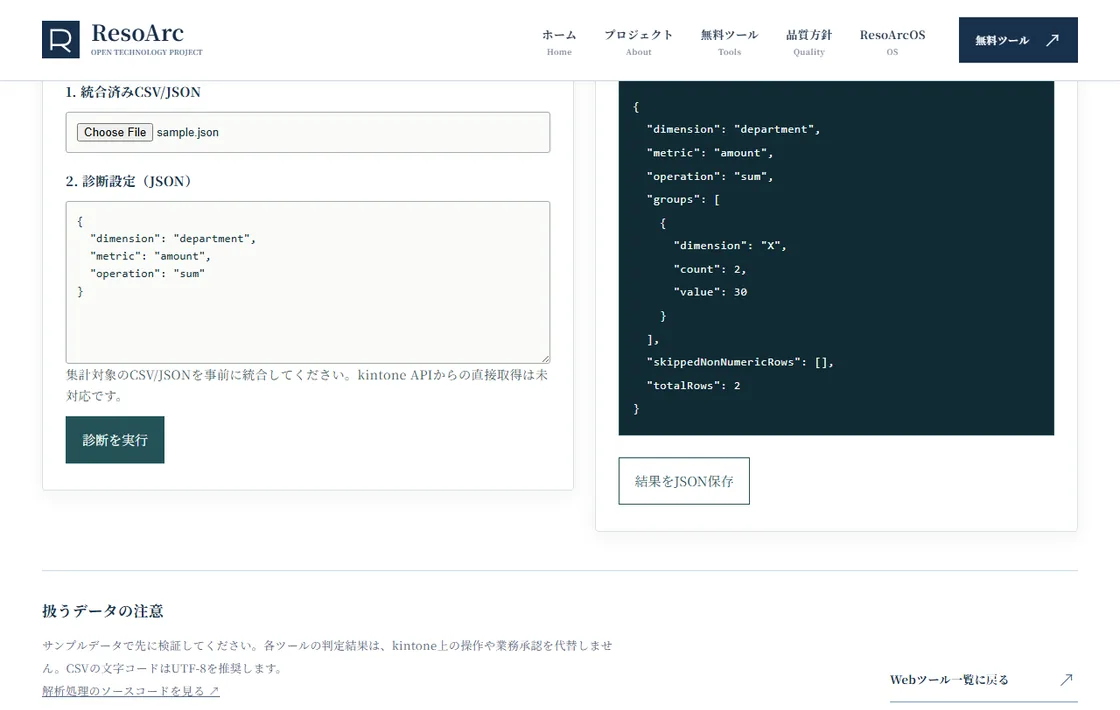The height and width of the screenshot is (710, 1120).
Task: Follow the Webツール一覧に戻る link
Action: [983, 679]
